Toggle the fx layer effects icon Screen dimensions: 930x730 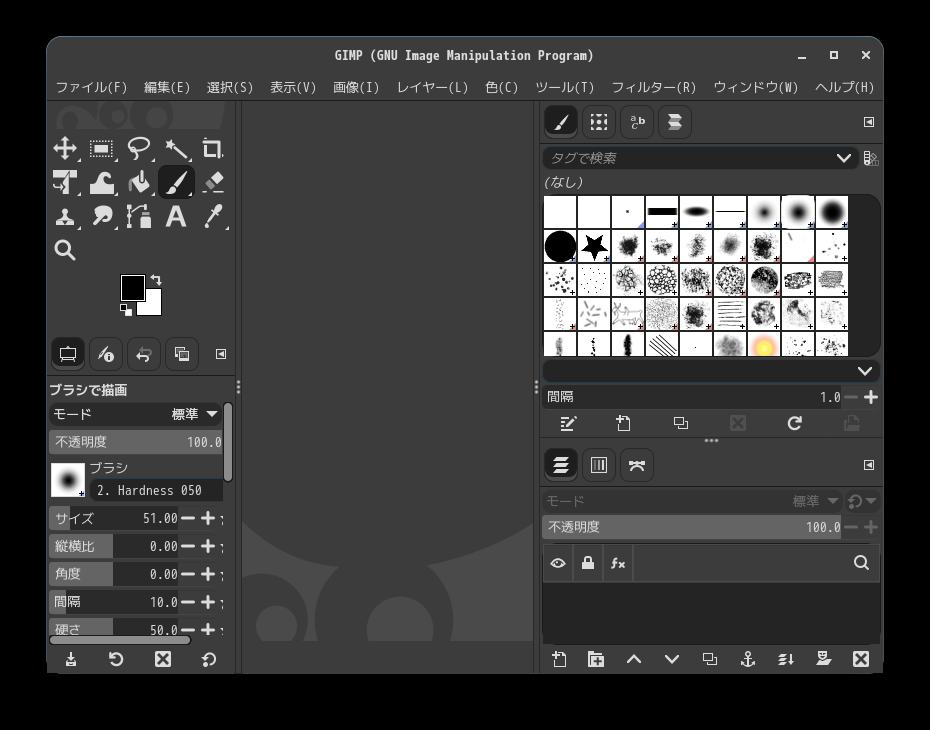[x=618, y=563]
